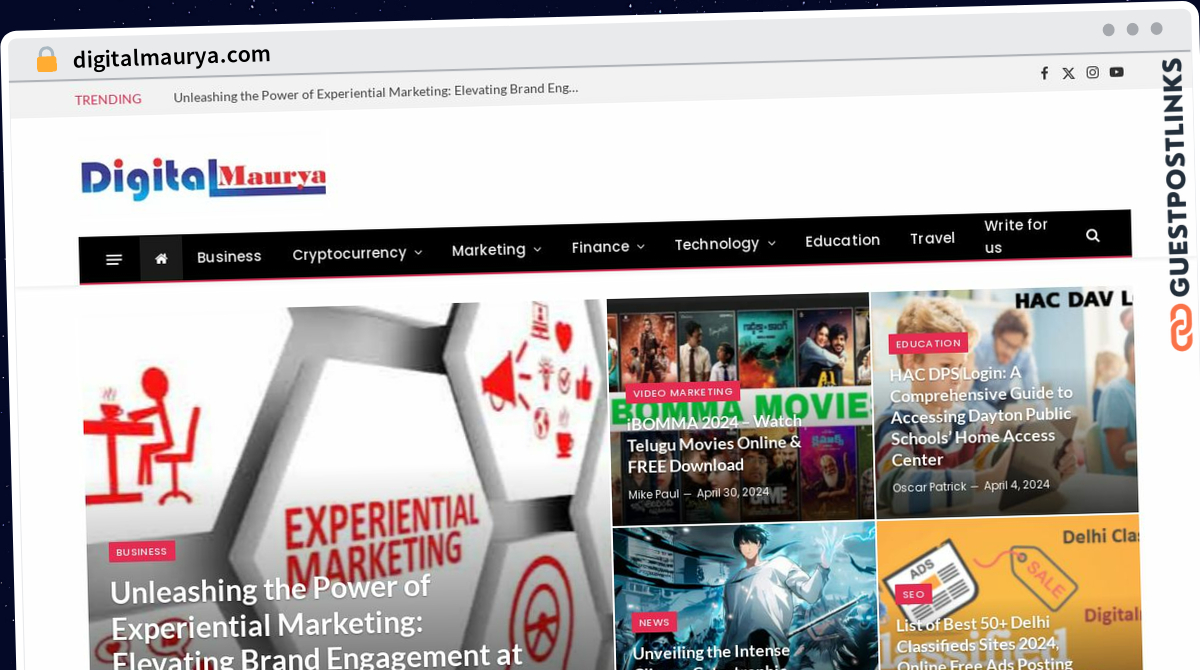Click the TRENDING label
This screenshot has height=670, width=1200.
point(108,99)
